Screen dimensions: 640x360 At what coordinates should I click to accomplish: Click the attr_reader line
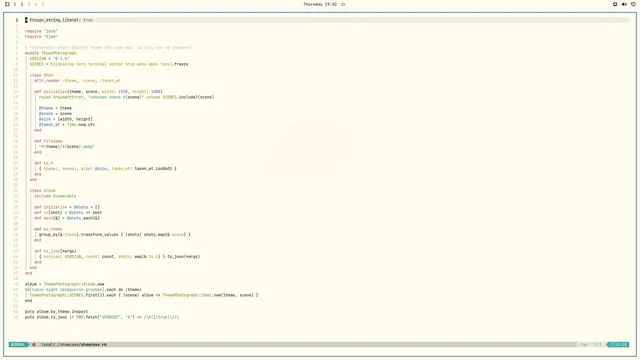[77, 81]
